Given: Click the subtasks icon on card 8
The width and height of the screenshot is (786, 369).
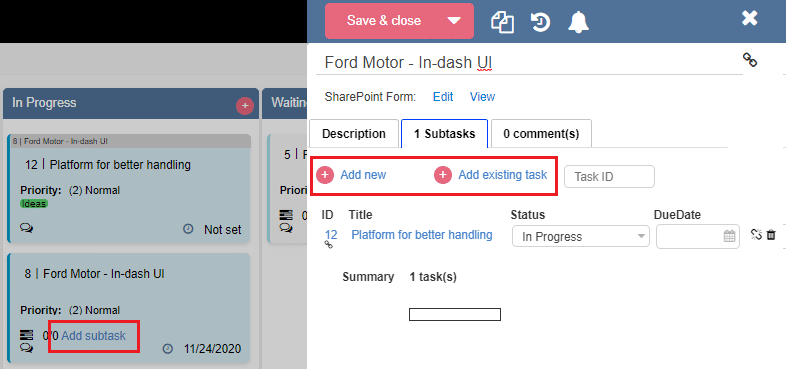Looking at the screenshot, I should coord(27,335).
